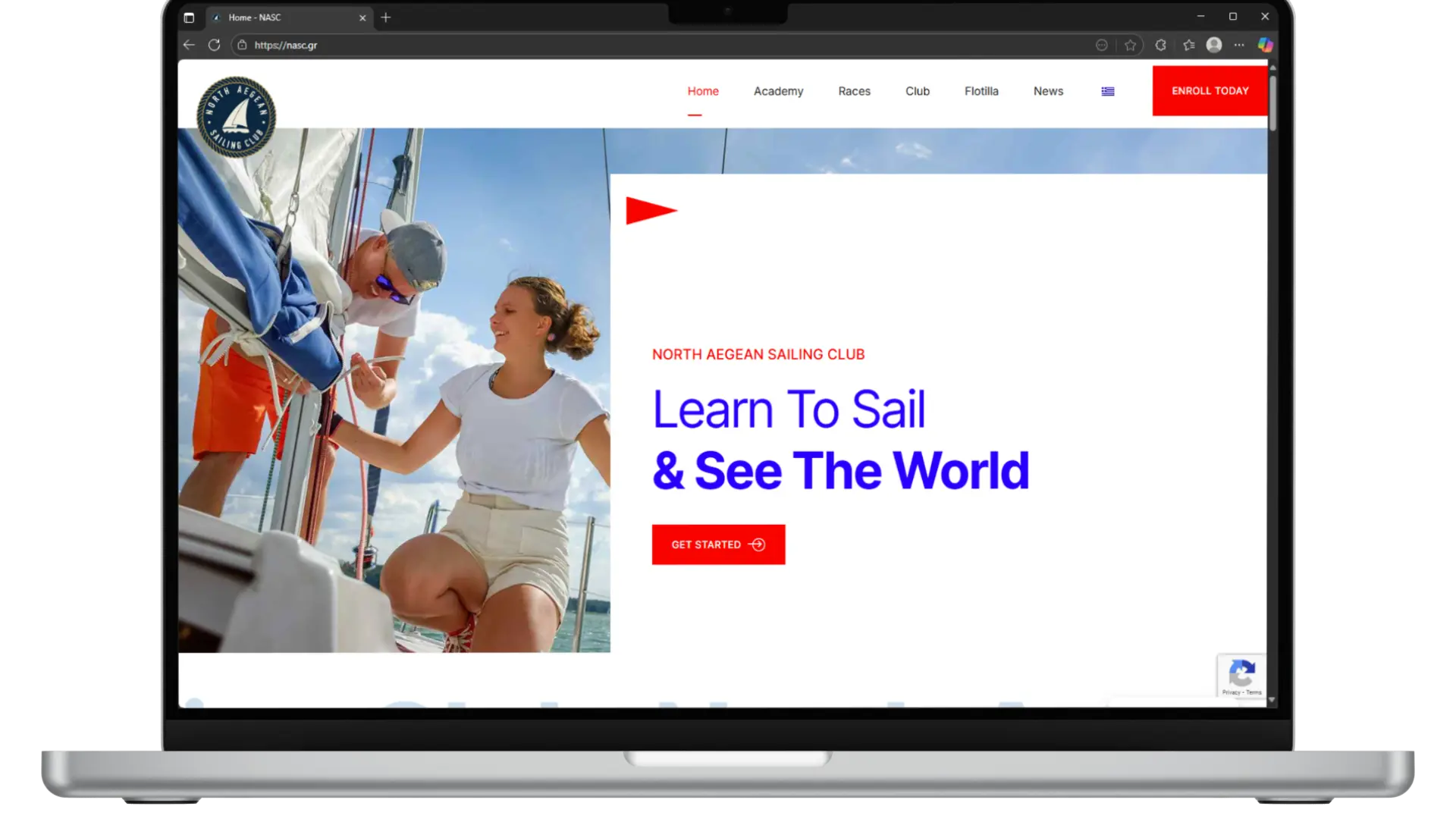Open the browser profile avatar
Image resolution: width=1456 pixels, height=819 pixels.
click(x=1214, y=45)
